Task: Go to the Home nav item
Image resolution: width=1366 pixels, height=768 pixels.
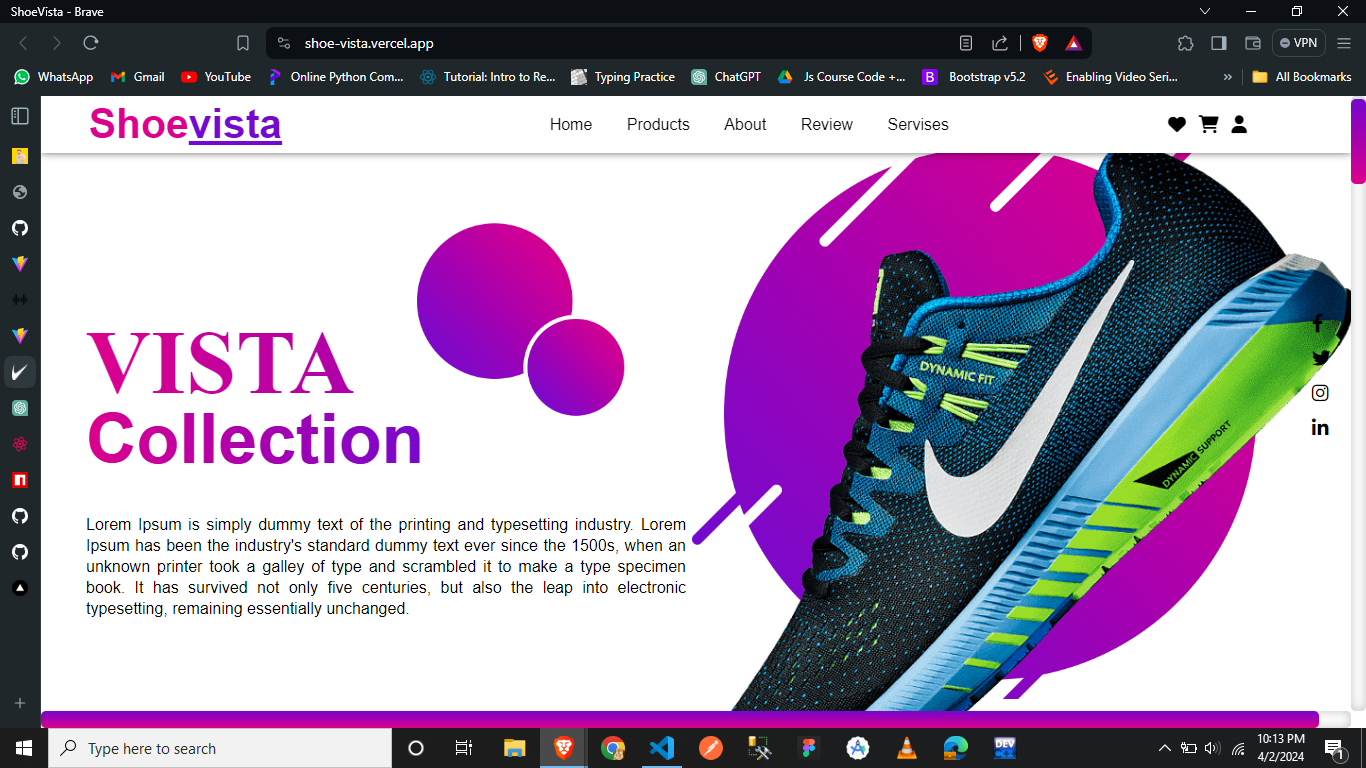Action: coord(571,124)
